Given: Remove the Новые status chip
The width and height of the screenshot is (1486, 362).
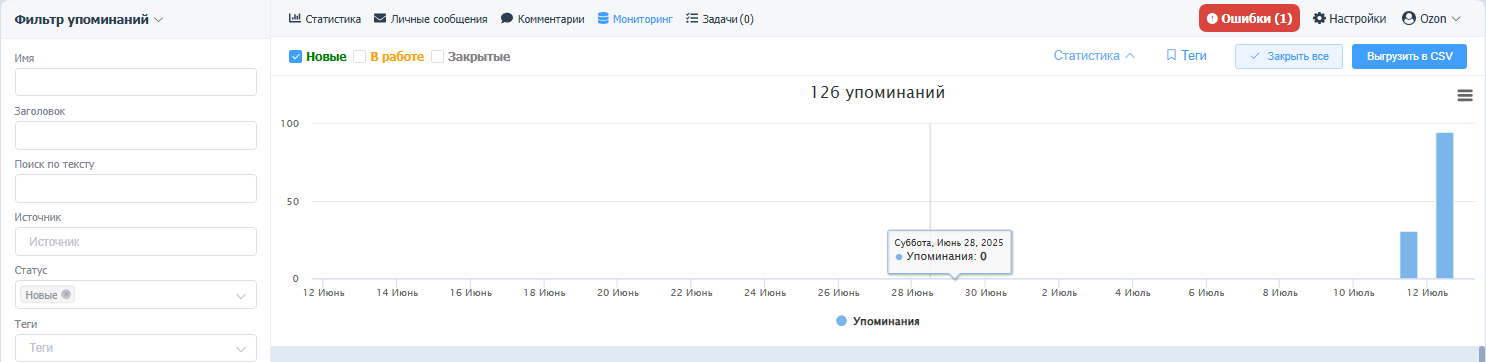Looking at the screenshot, I should (x=66, y=294).
